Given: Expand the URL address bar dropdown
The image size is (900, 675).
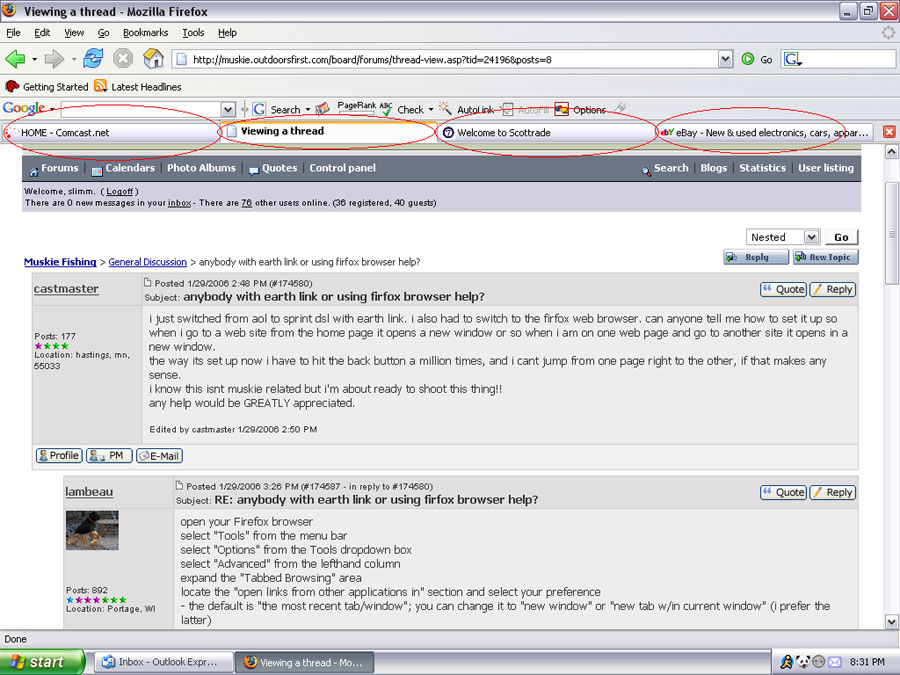Looking at the screenshot, I should click(726, 60).
